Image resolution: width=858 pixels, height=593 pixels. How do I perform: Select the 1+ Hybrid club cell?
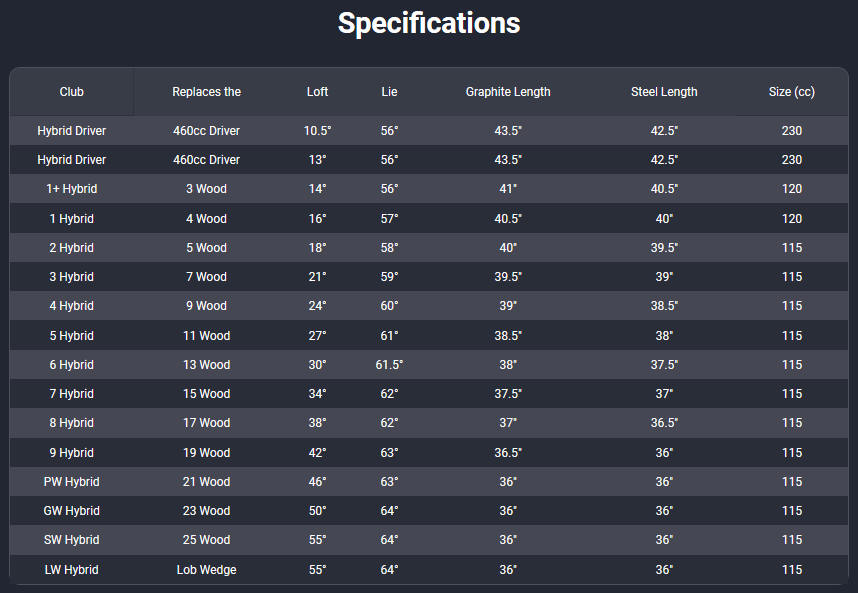71,189
